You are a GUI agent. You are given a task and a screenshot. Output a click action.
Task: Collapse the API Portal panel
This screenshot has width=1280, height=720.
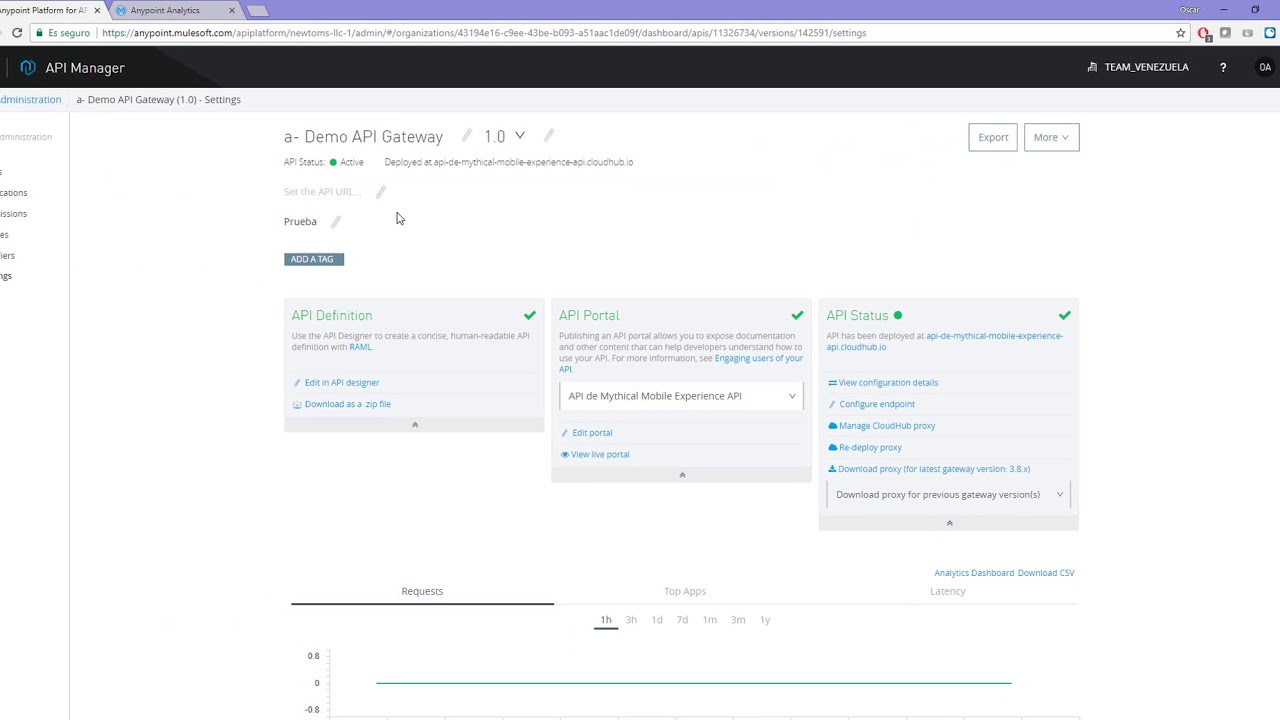pos(682,475)
